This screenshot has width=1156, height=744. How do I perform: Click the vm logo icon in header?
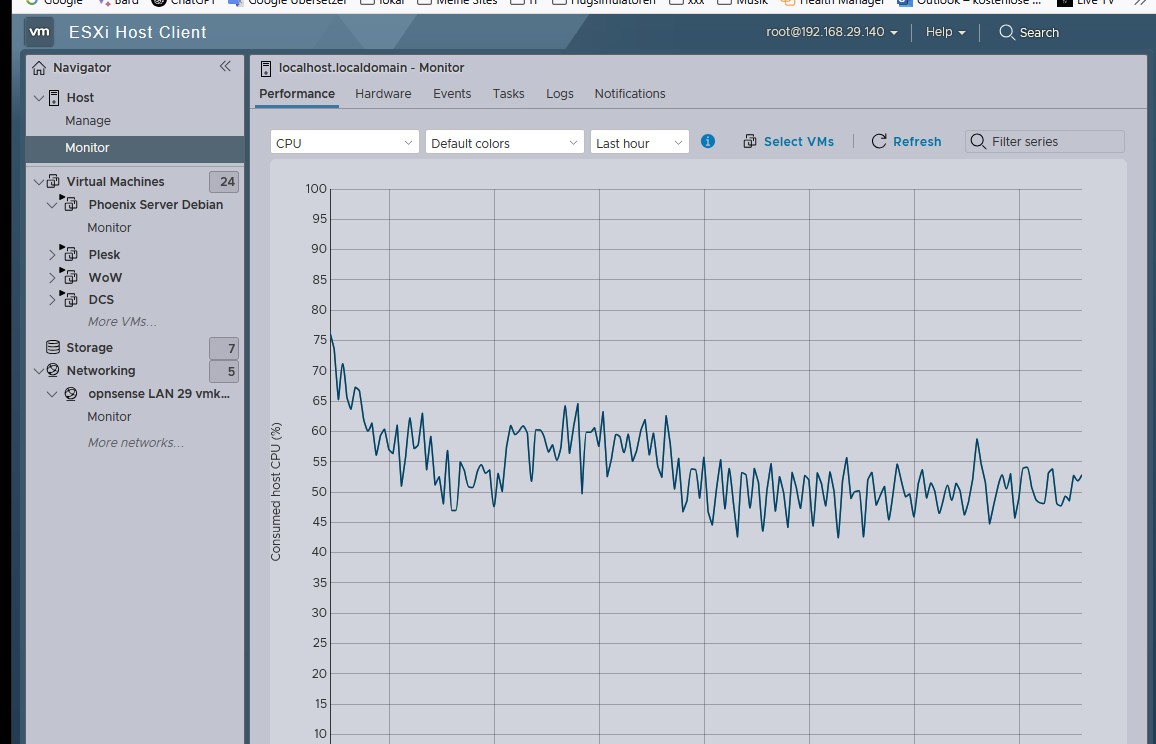39,32
